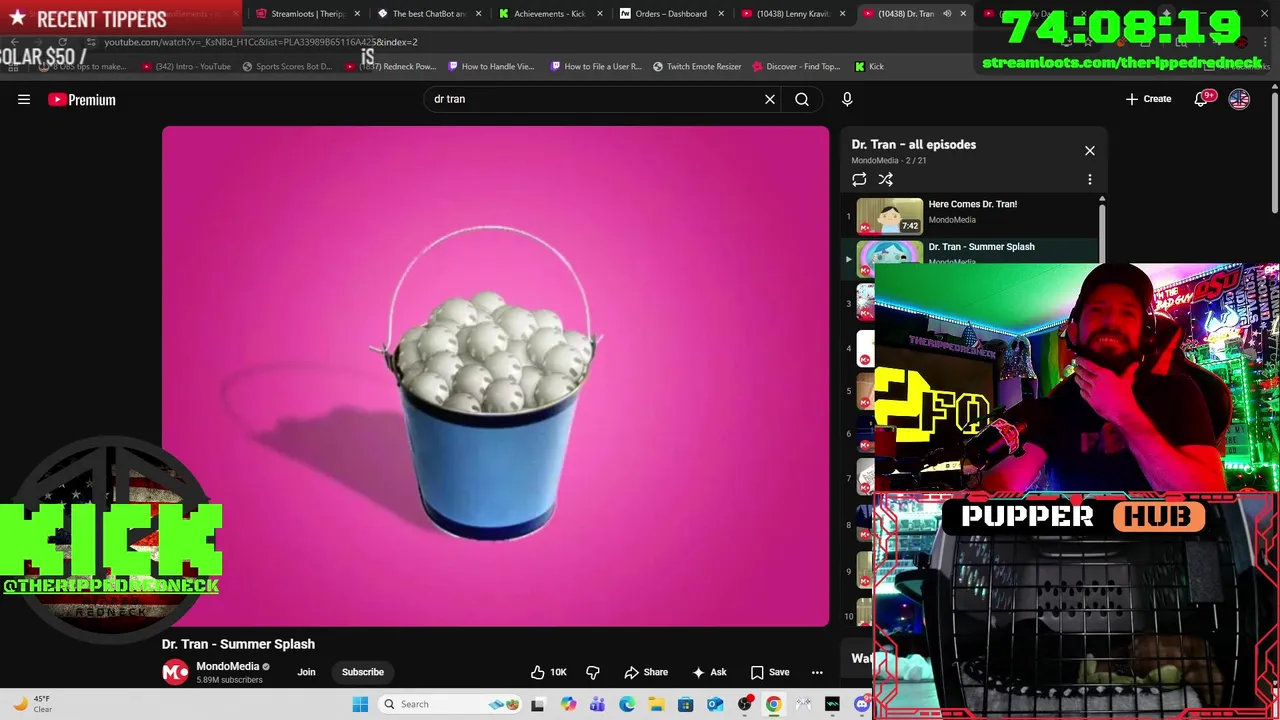Open the weather widget showing 45°F

[31, 704]
